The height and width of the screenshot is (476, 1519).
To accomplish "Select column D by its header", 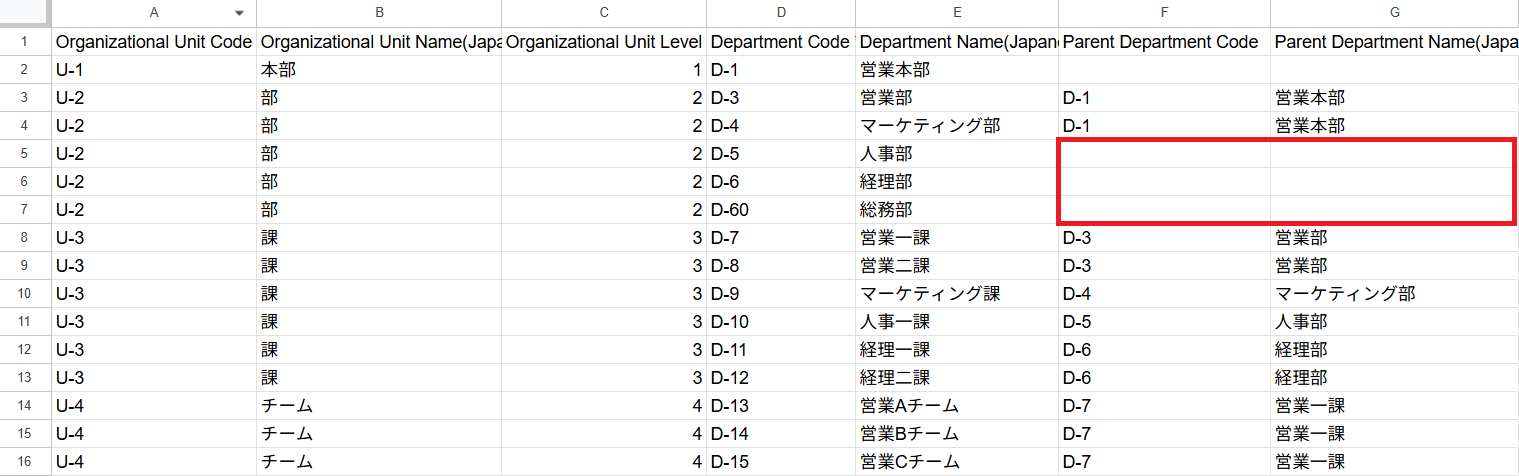I will [x=780, y=13].
